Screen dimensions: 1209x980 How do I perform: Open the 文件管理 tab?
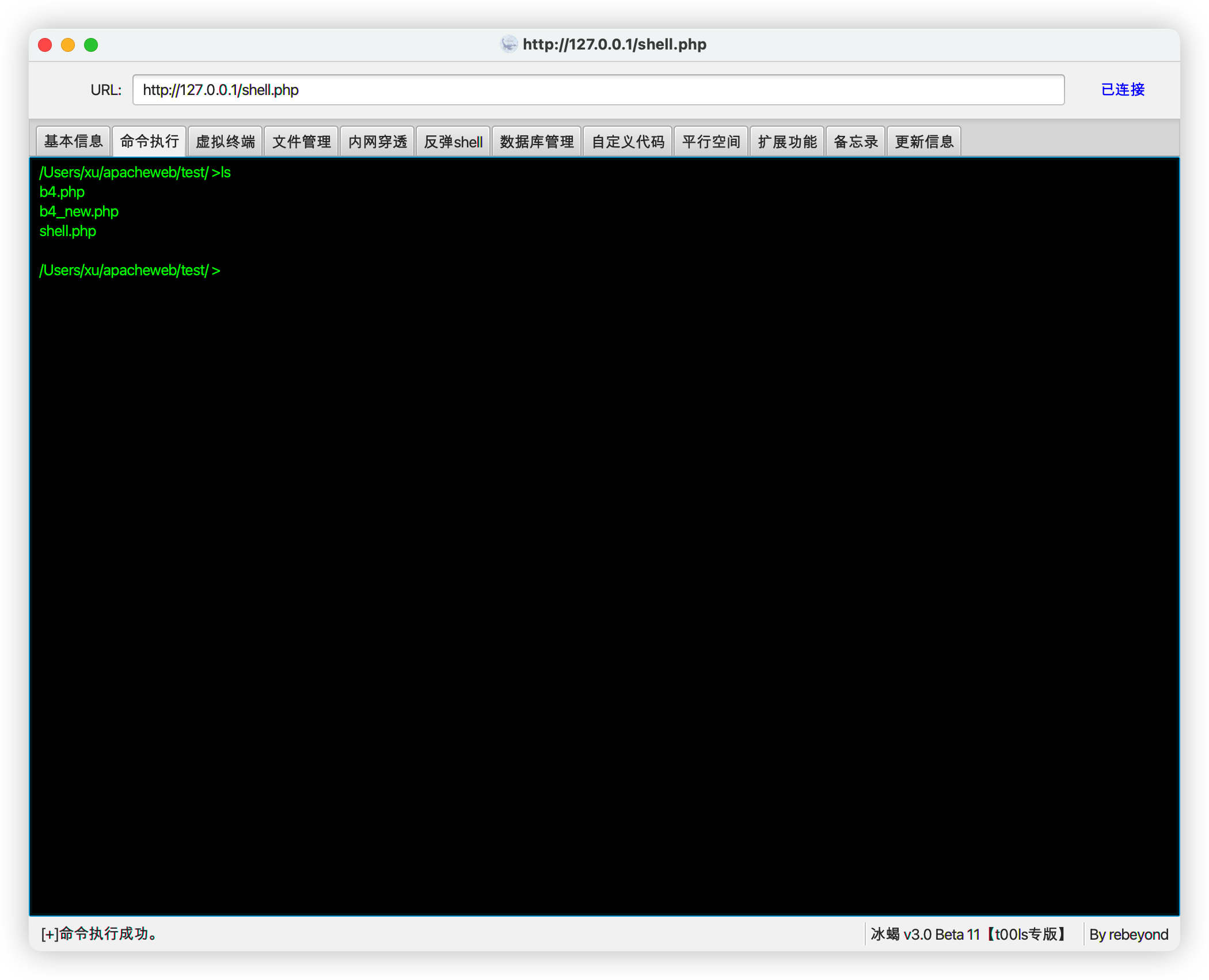pos(301,140)
